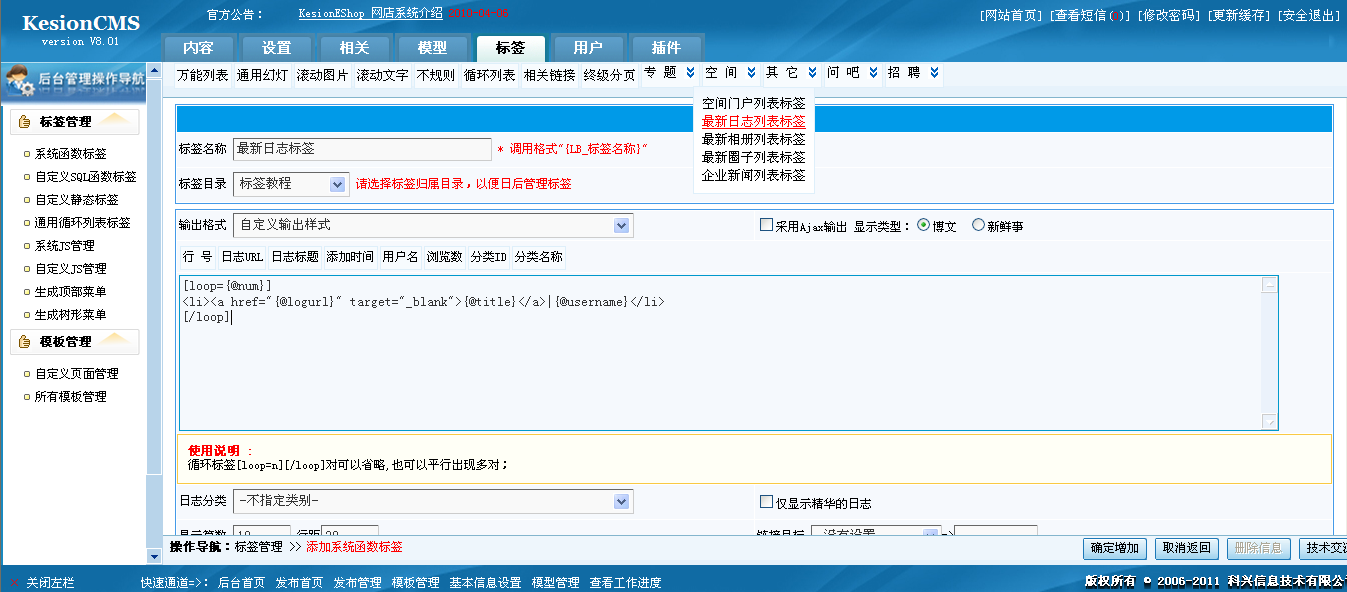This screenshot has height=592, width=1347.
Task: Select 最新相册列表标签 from the menu
Action: 753,139
